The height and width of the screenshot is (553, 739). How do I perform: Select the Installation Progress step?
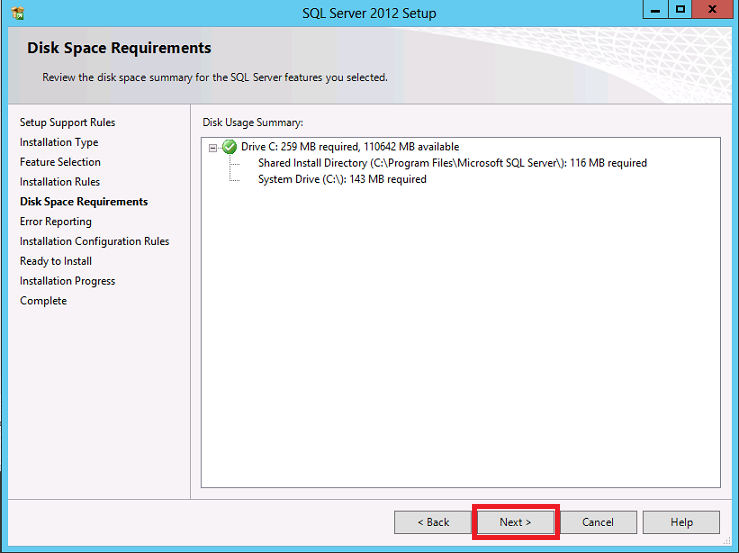67,281
